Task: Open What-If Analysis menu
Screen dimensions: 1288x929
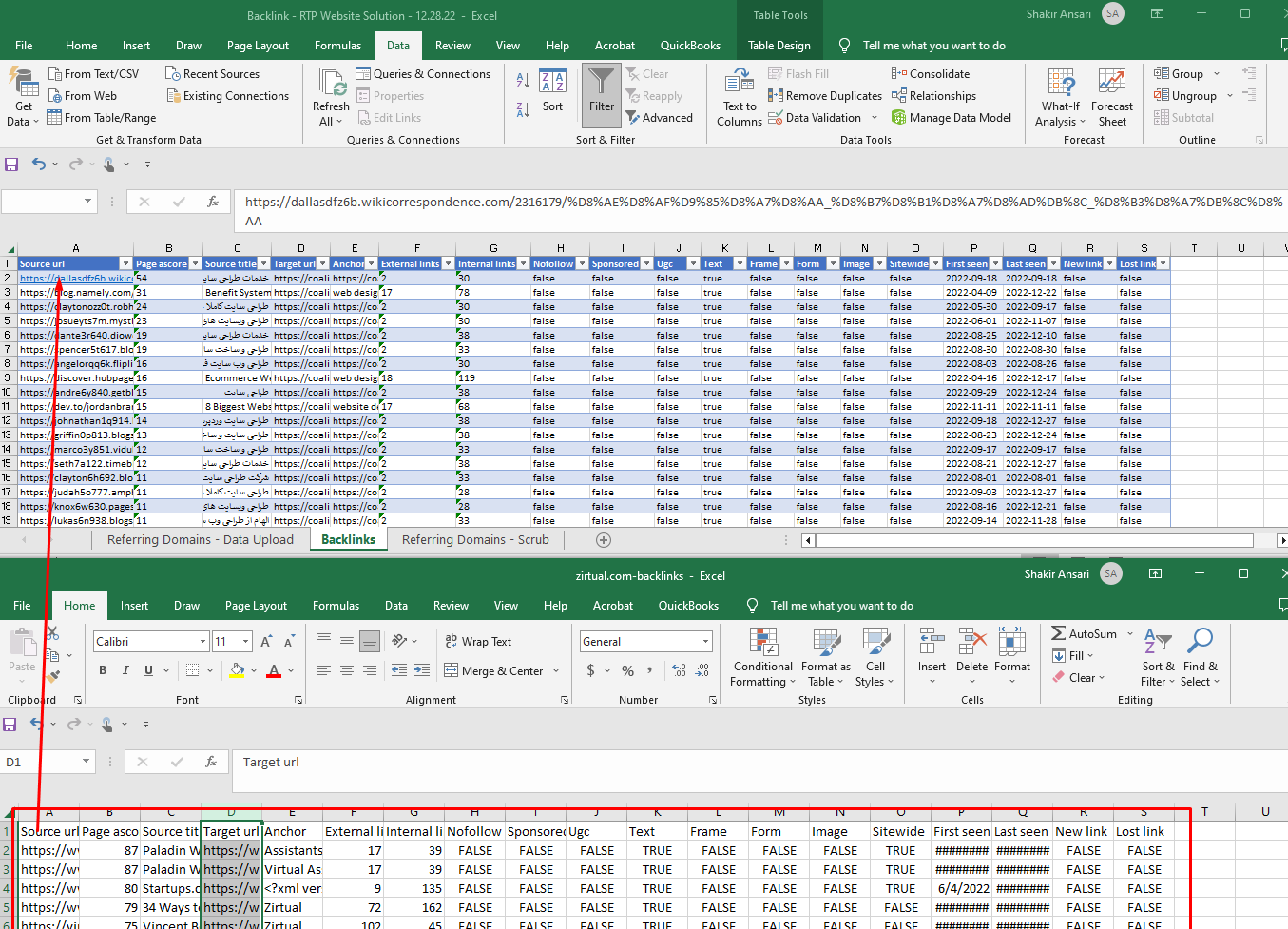Action: tap(1061, 97)
